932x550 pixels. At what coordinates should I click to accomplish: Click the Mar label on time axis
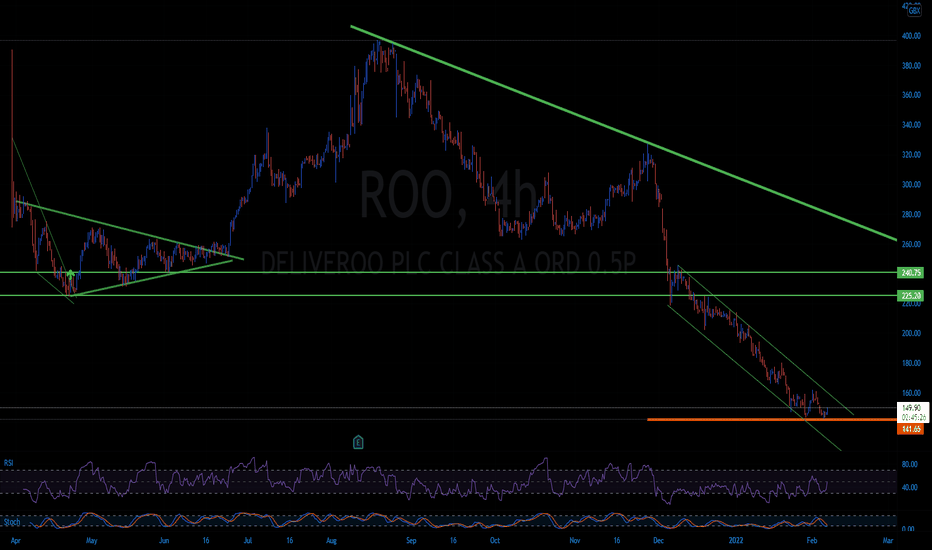coord(888,540)
